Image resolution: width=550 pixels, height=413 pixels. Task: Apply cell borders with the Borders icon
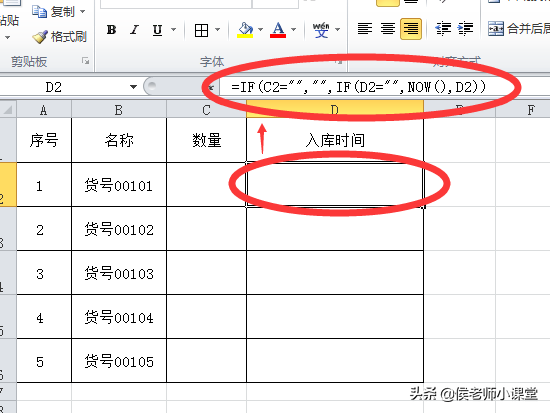tap(201, 30)
